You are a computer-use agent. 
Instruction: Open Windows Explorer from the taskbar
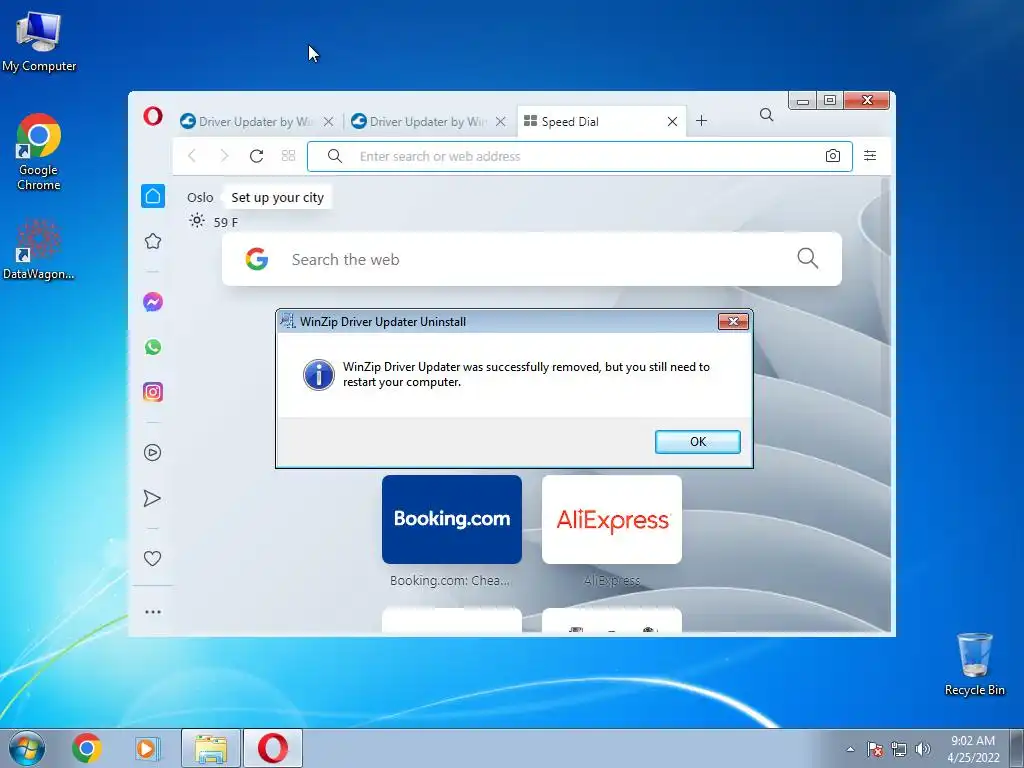211,748
